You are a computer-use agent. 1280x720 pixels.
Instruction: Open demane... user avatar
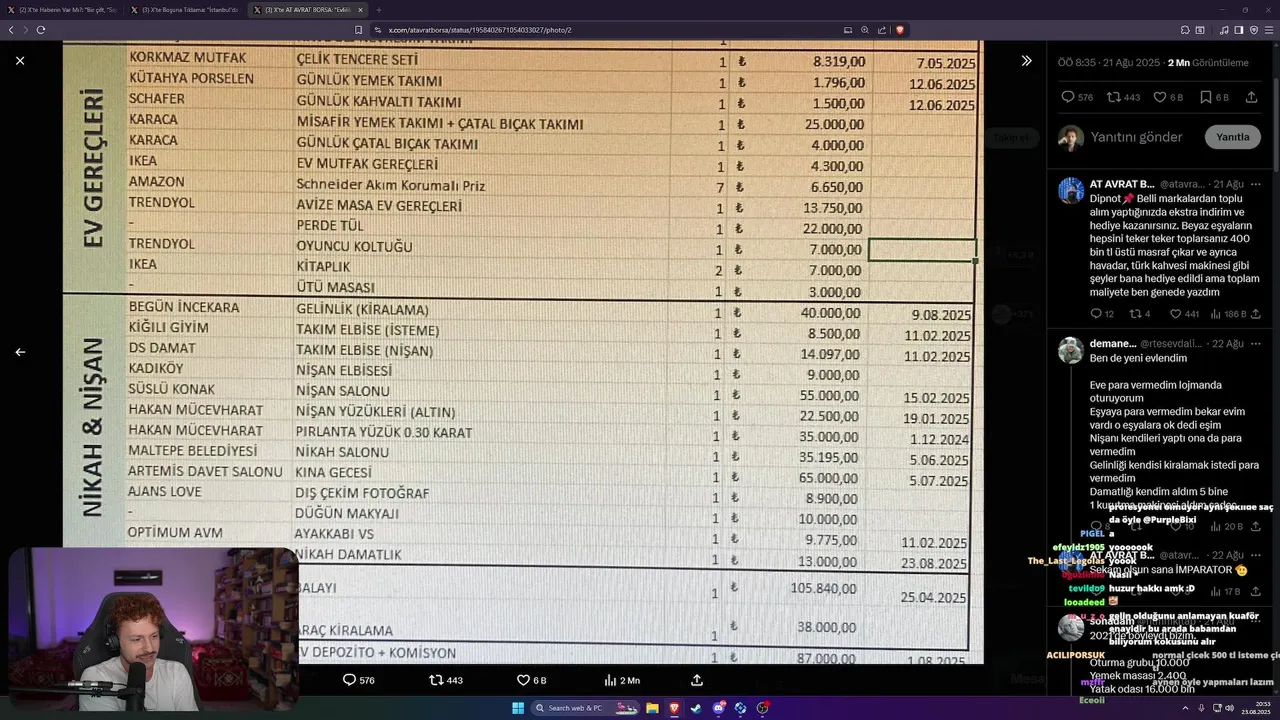(1071, 350)
